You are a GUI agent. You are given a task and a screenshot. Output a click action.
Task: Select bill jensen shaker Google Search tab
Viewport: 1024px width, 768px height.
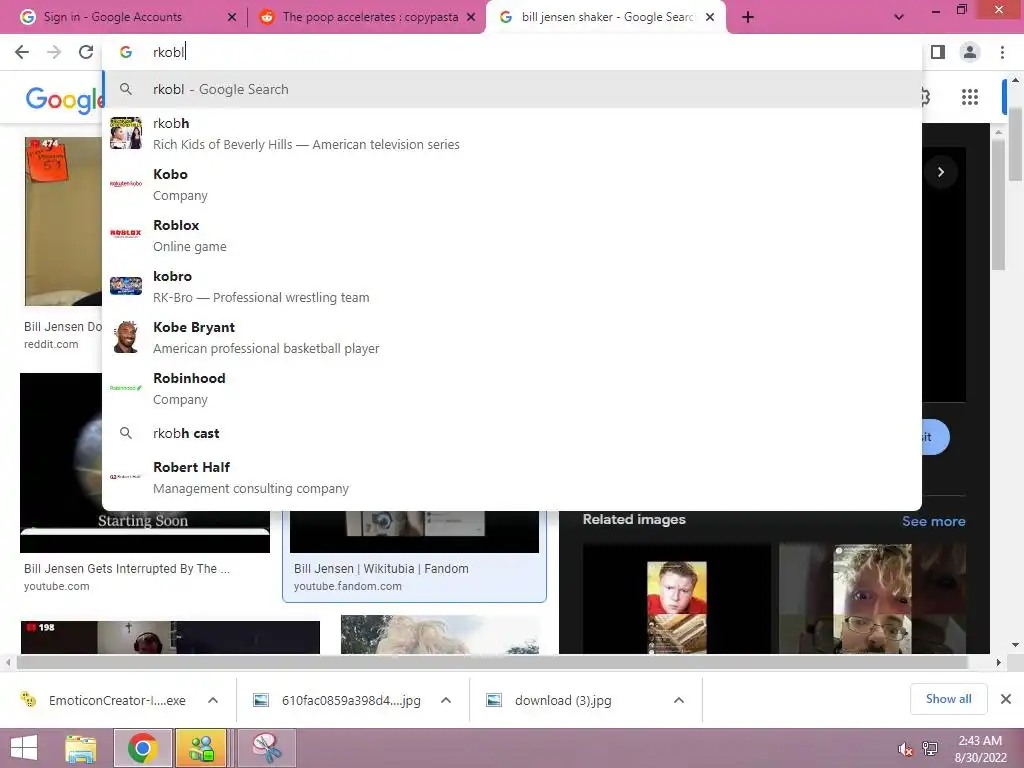tap(605, 17)
